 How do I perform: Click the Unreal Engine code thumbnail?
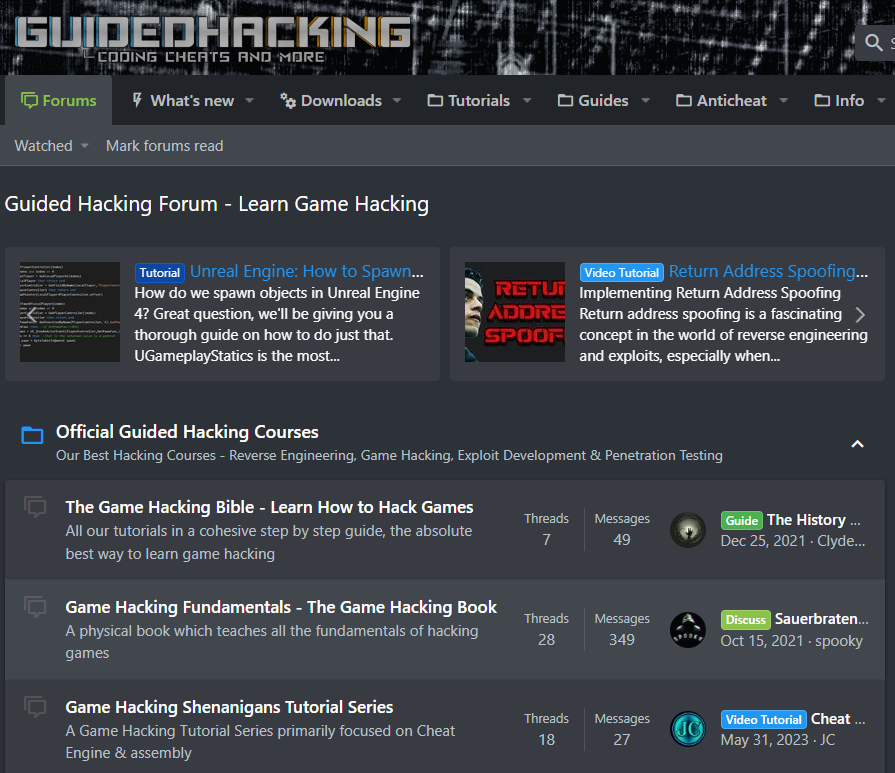(70, 312)
